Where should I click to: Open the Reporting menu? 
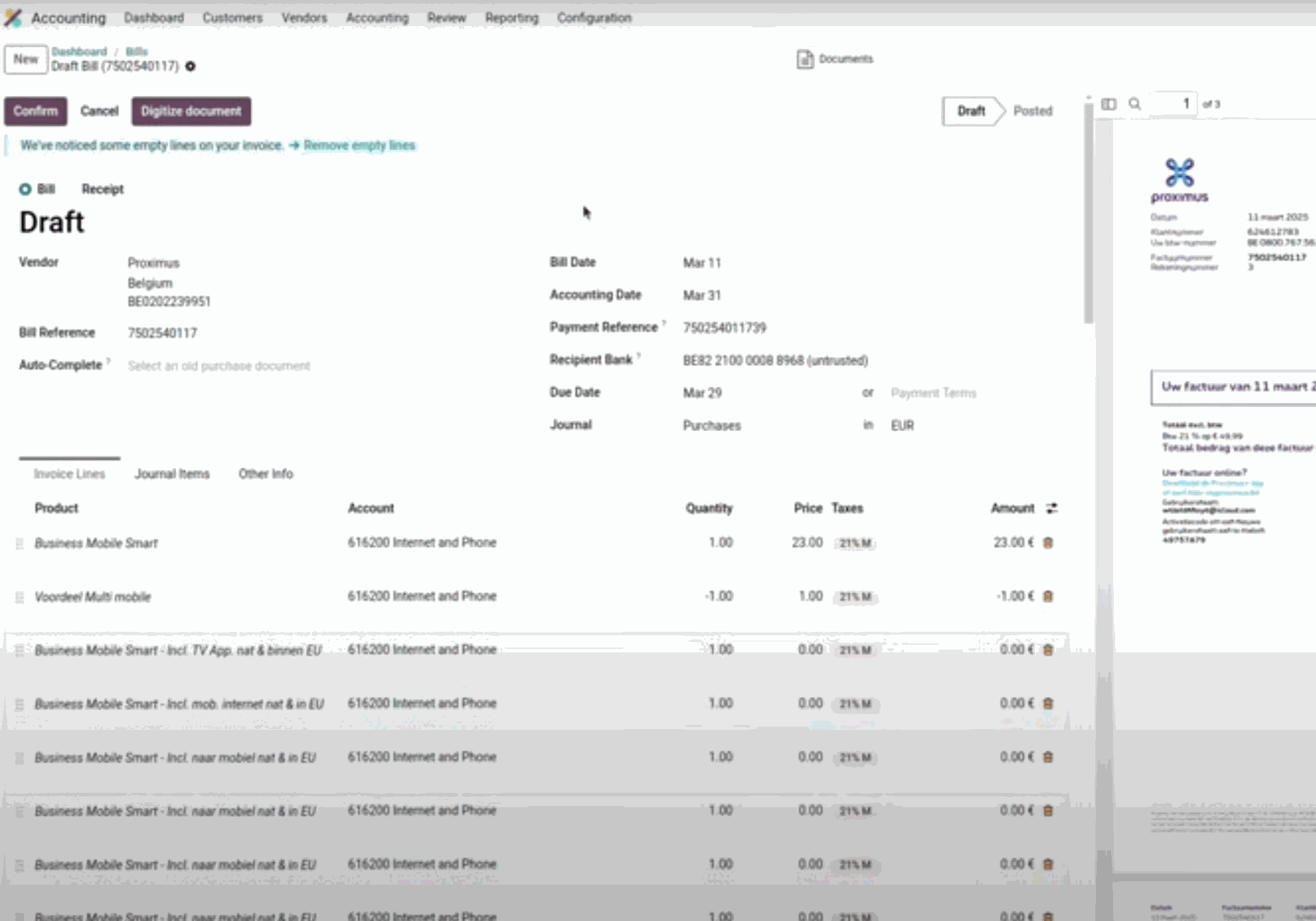coord(511,18)
